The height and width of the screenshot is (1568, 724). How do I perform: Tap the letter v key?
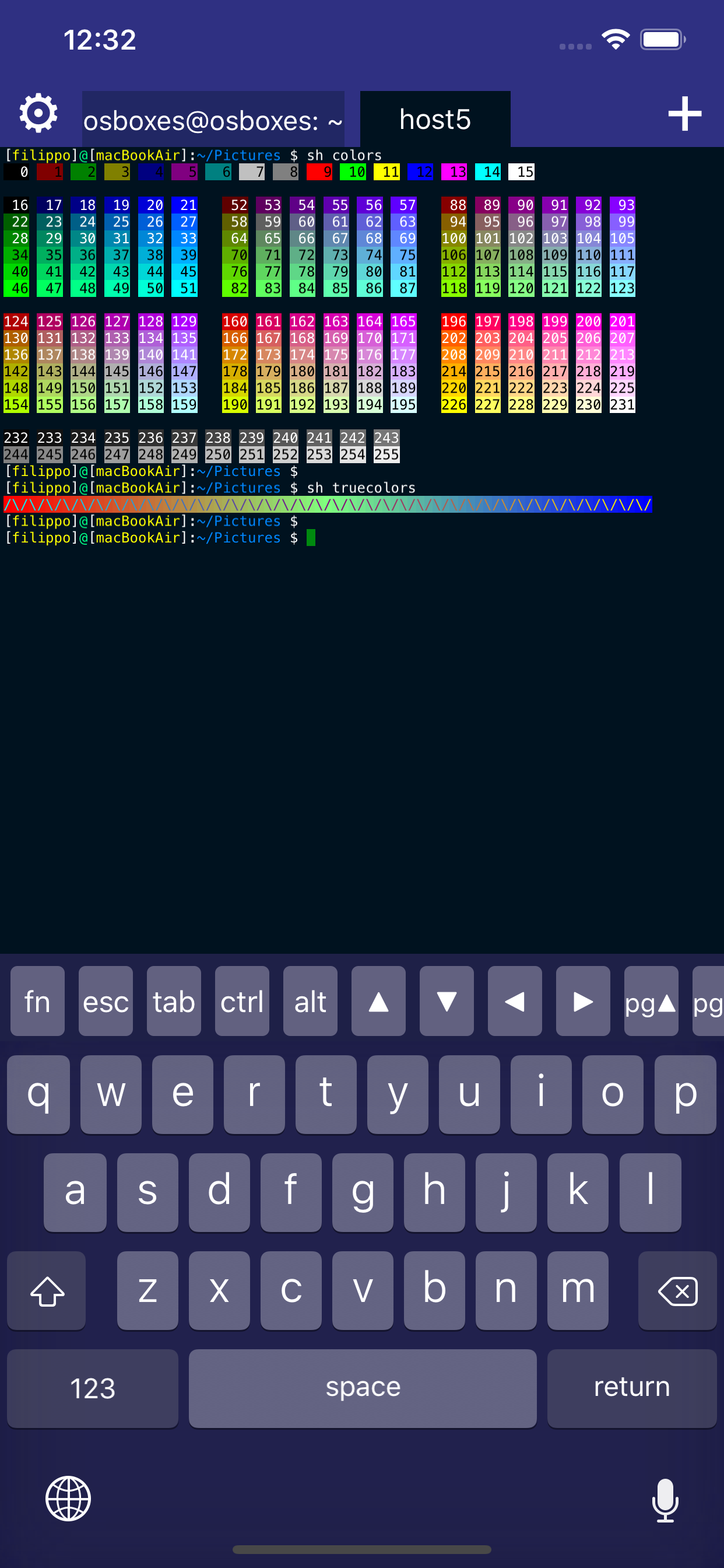point(363,1290)
